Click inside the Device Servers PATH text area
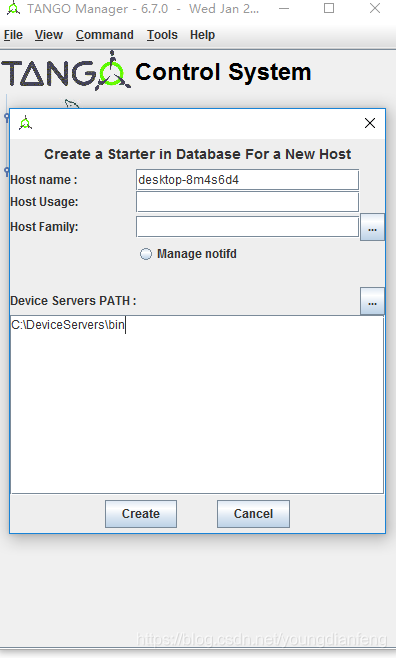The height and width of the screenshot is (658, 396). point(197,405)
